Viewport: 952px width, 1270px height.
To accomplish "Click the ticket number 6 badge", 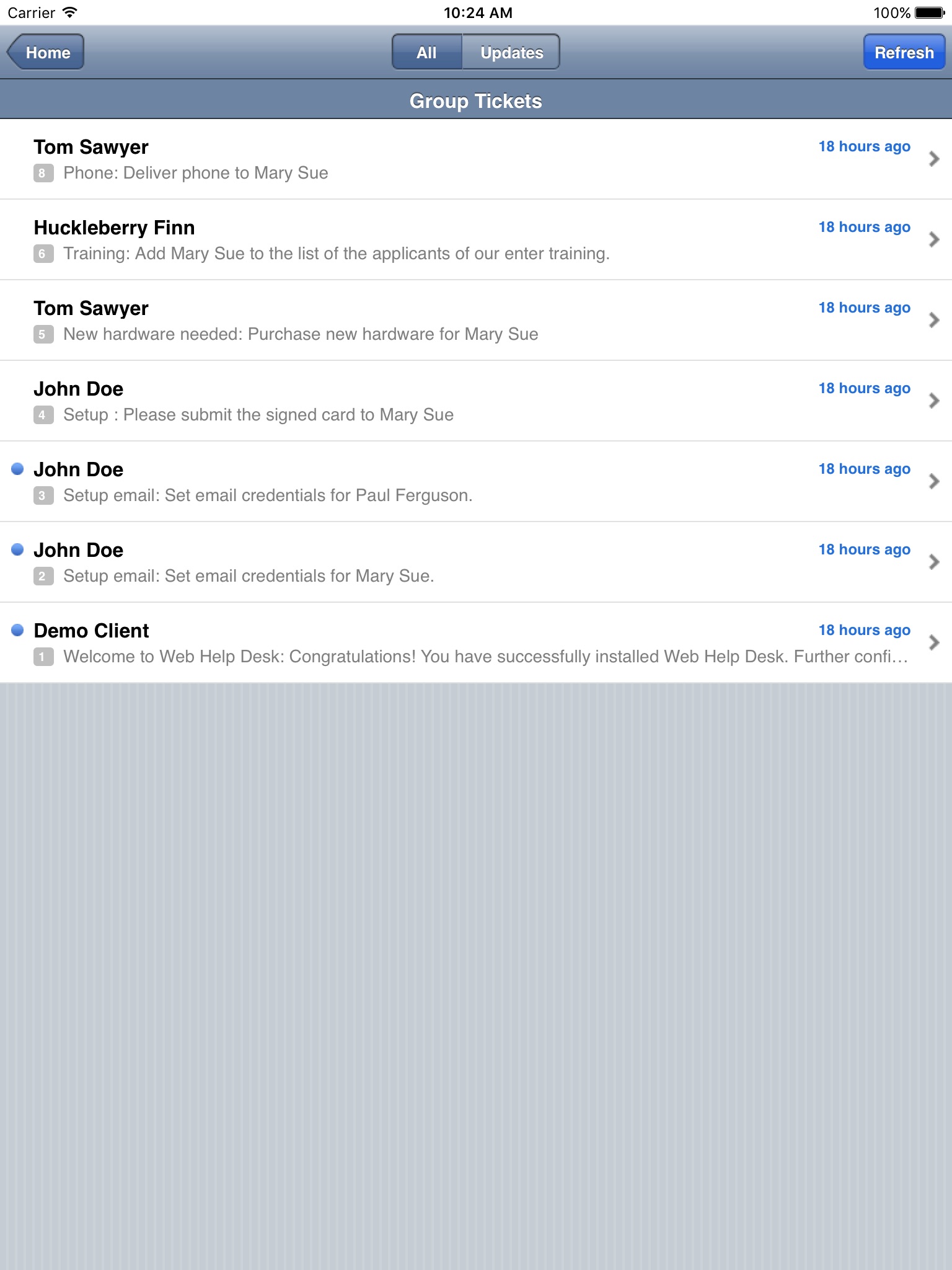I will click(x=42, y=254).
